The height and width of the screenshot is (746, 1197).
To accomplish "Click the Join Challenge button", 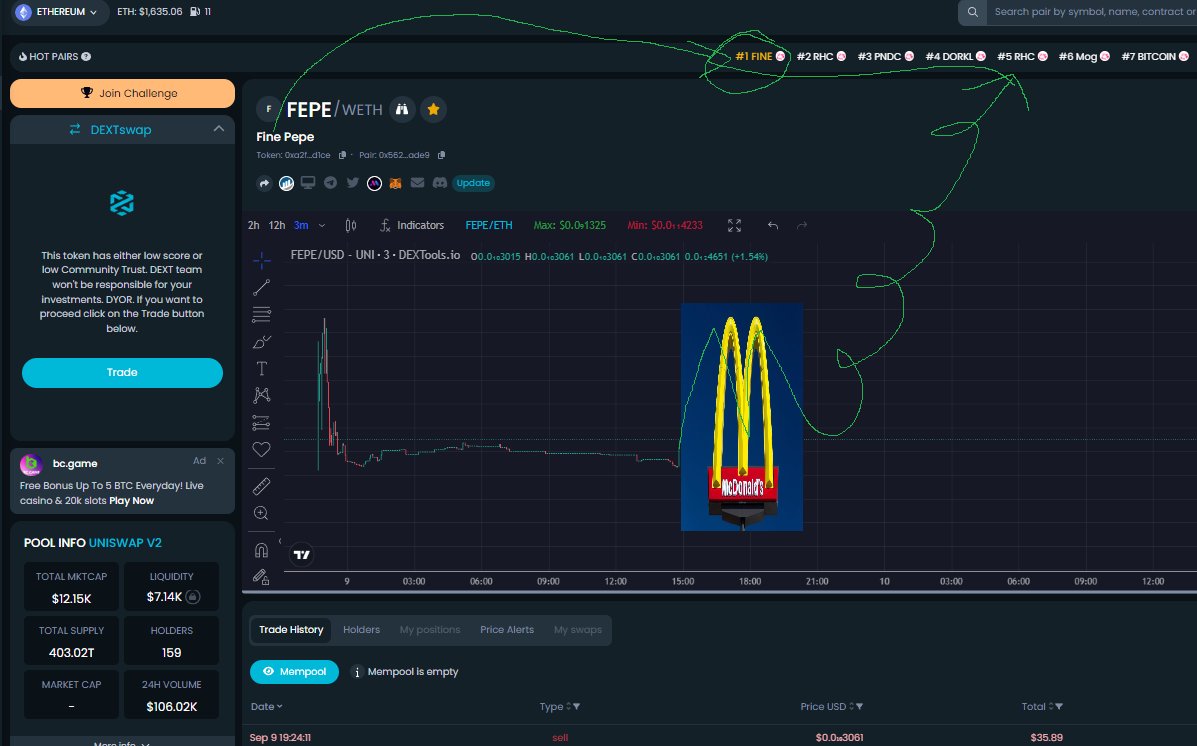I will (x=122, y=93).
